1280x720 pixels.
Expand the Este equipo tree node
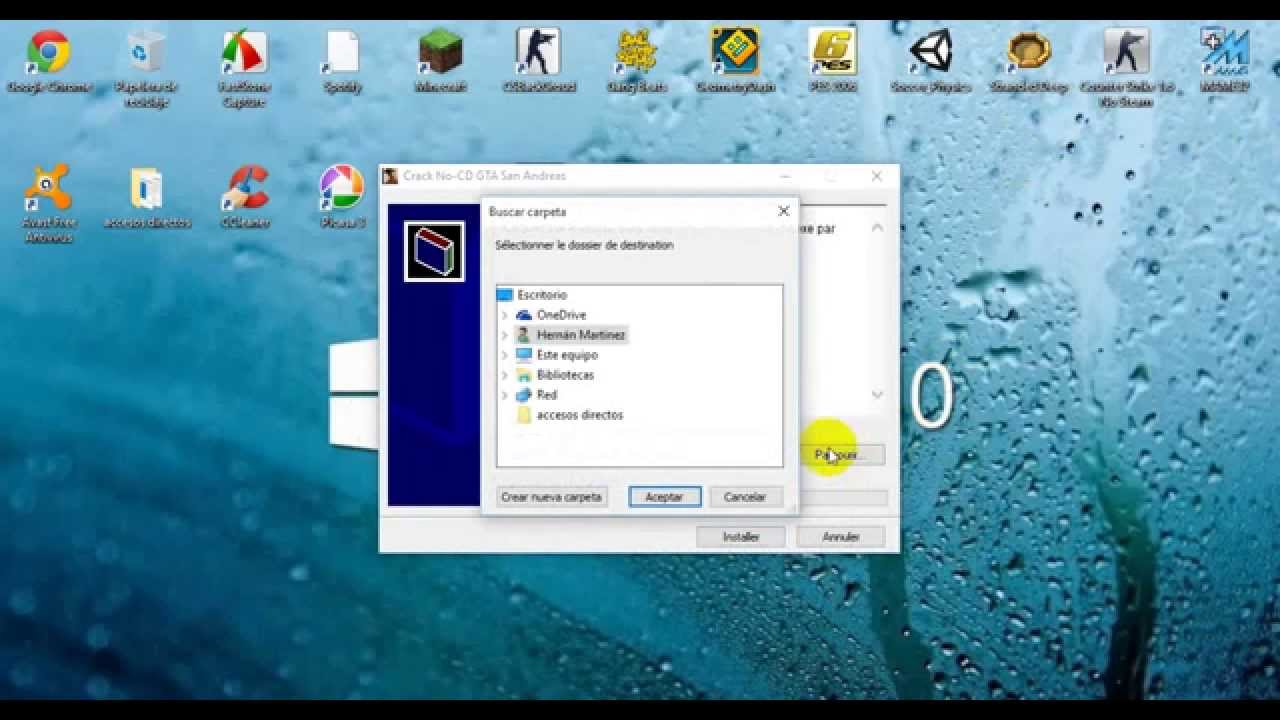click(504, 355)
